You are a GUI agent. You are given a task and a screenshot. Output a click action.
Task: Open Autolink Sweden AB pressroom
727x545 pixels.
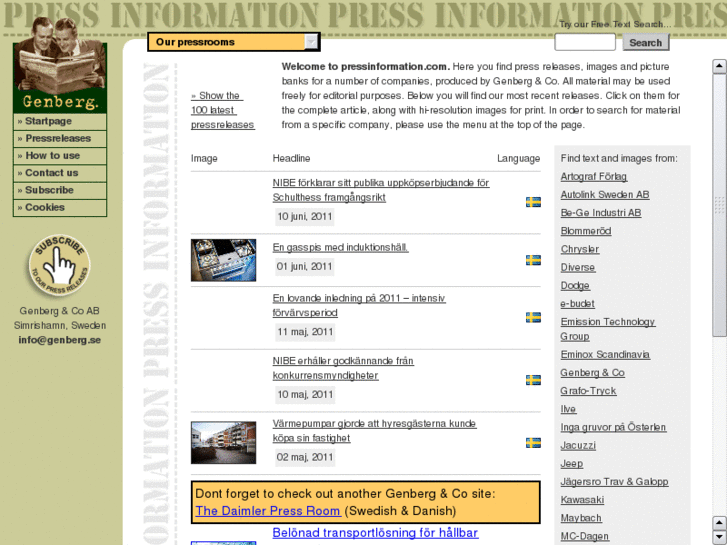click(x=605, y=195)
